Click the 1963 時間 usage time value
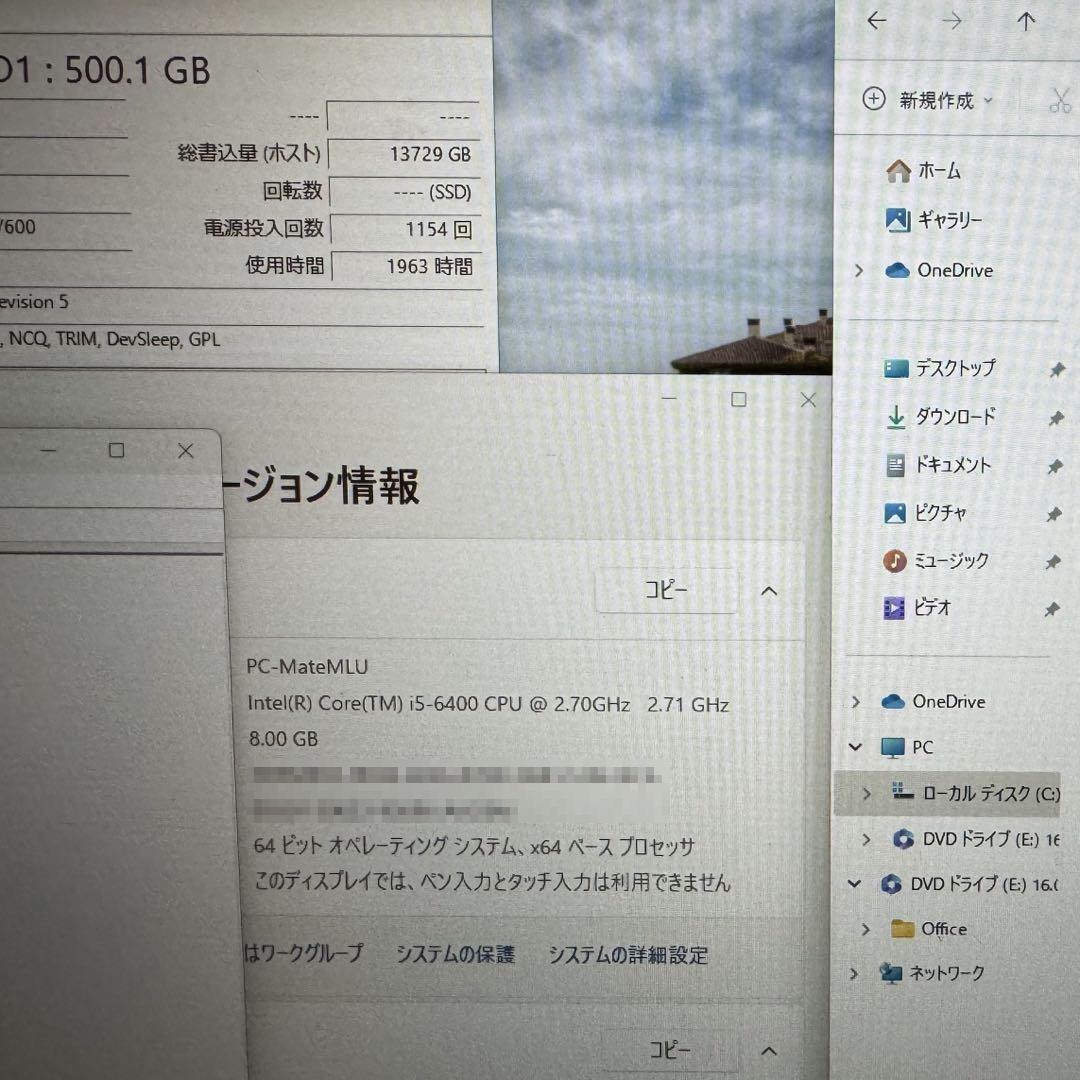 pyautogui.click(x=430, y=267)
